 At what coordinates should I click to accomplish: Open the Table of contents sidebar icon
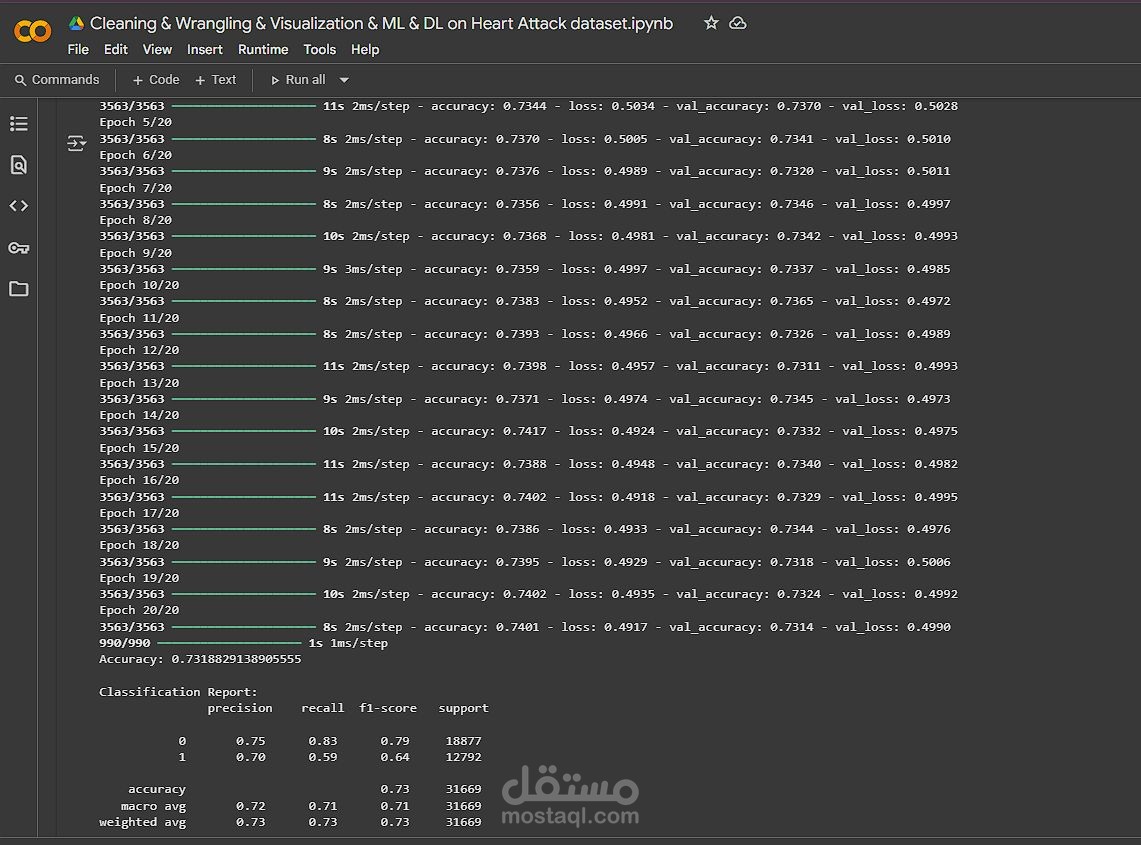(19, 124)
